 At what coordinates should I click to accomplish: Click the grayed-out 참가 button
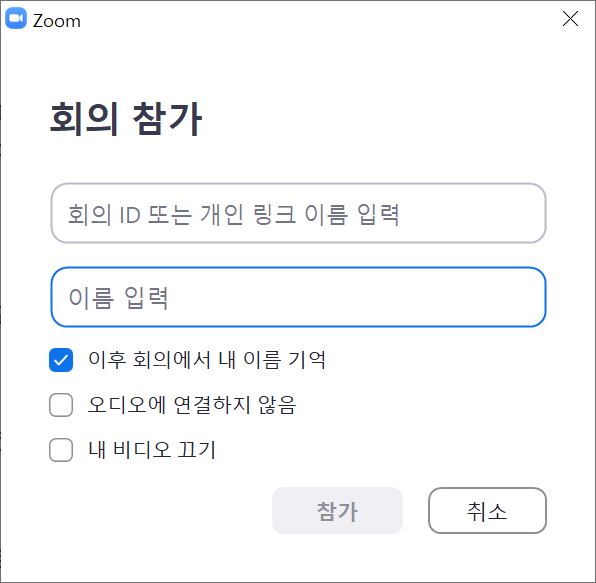[x=337, y=510]
